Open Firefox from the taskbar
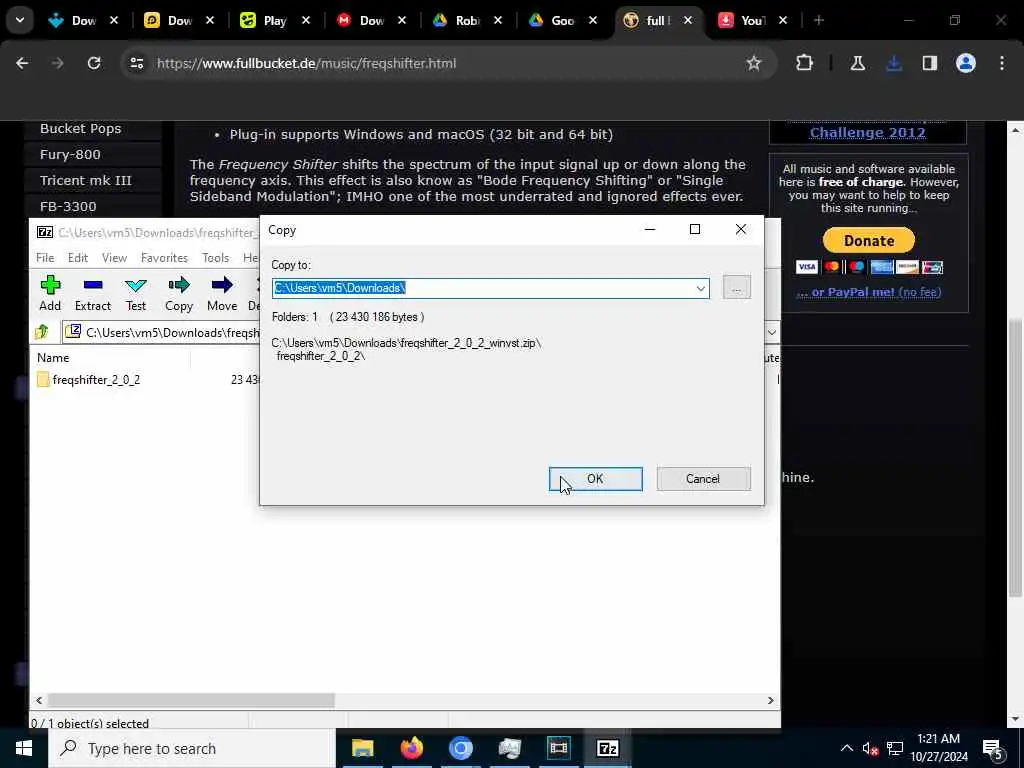 [411, 748]
